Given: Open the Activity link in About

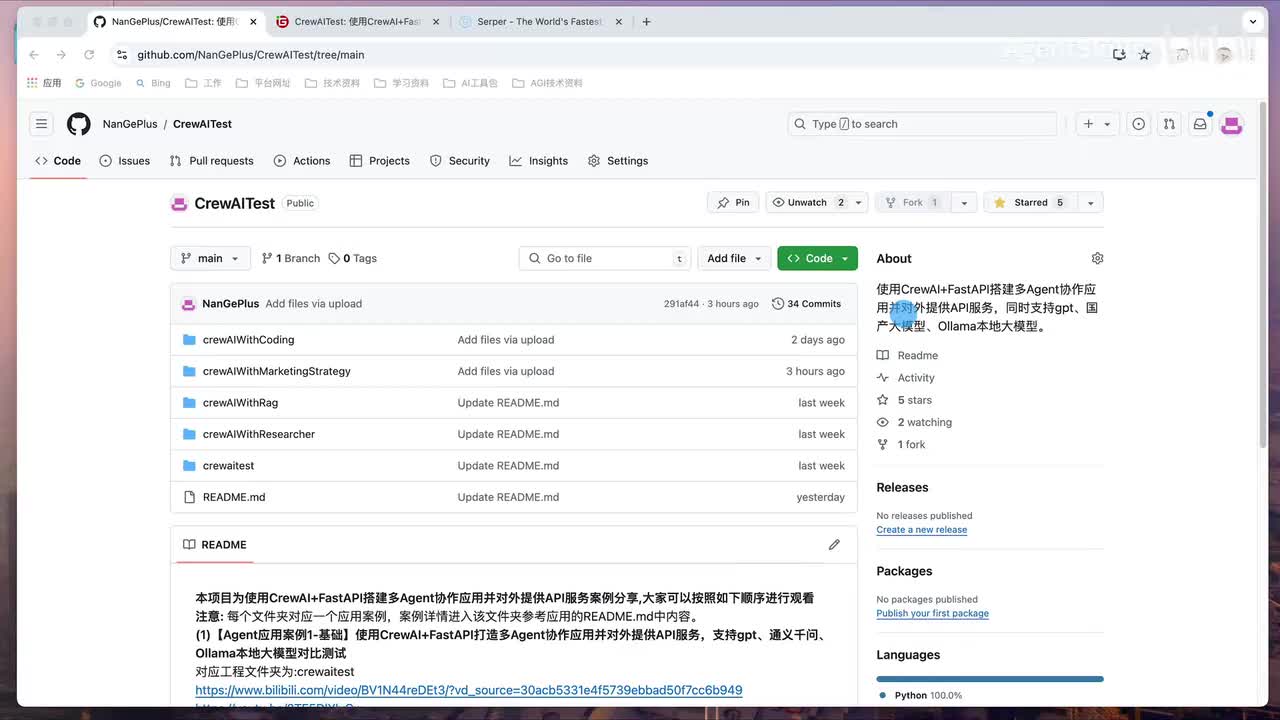Looking at the screenshot, I should point(906,378).
